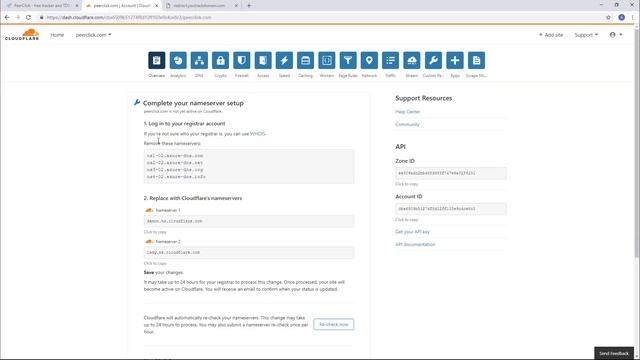Click the '1. Log in to your registrar account' text
The height and width of the screenshot is (360, 640).
coord(184,123)
